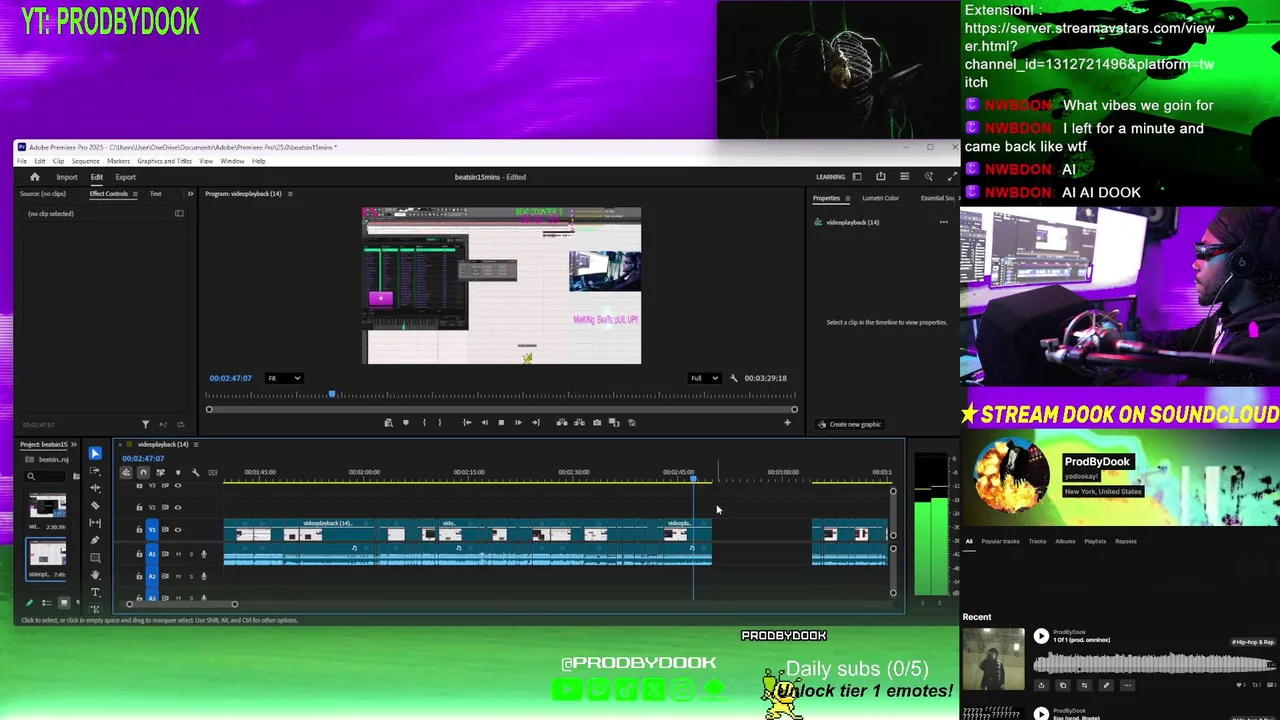The width and height of the screenshot is (1280, 720).
Task: Click Go to Out point button
Action: pos(536,423)
